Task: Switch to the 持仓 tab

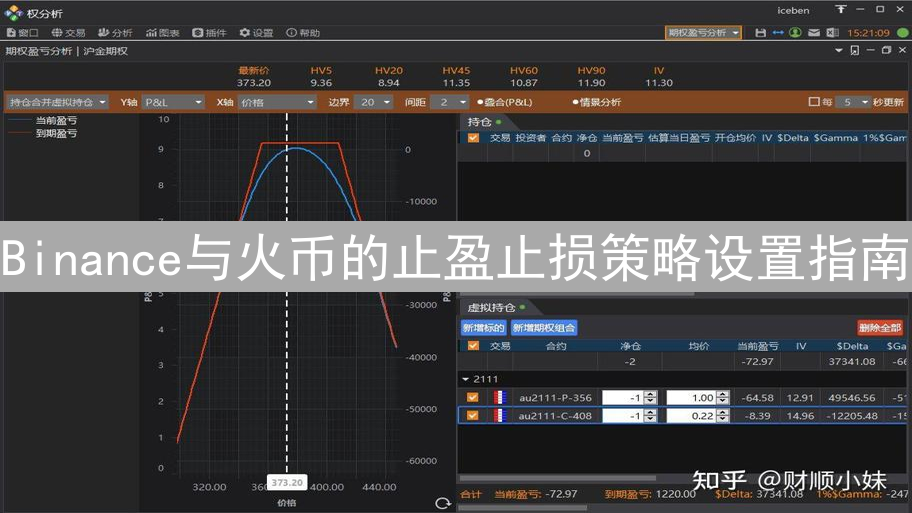Action: pos(484,122)
